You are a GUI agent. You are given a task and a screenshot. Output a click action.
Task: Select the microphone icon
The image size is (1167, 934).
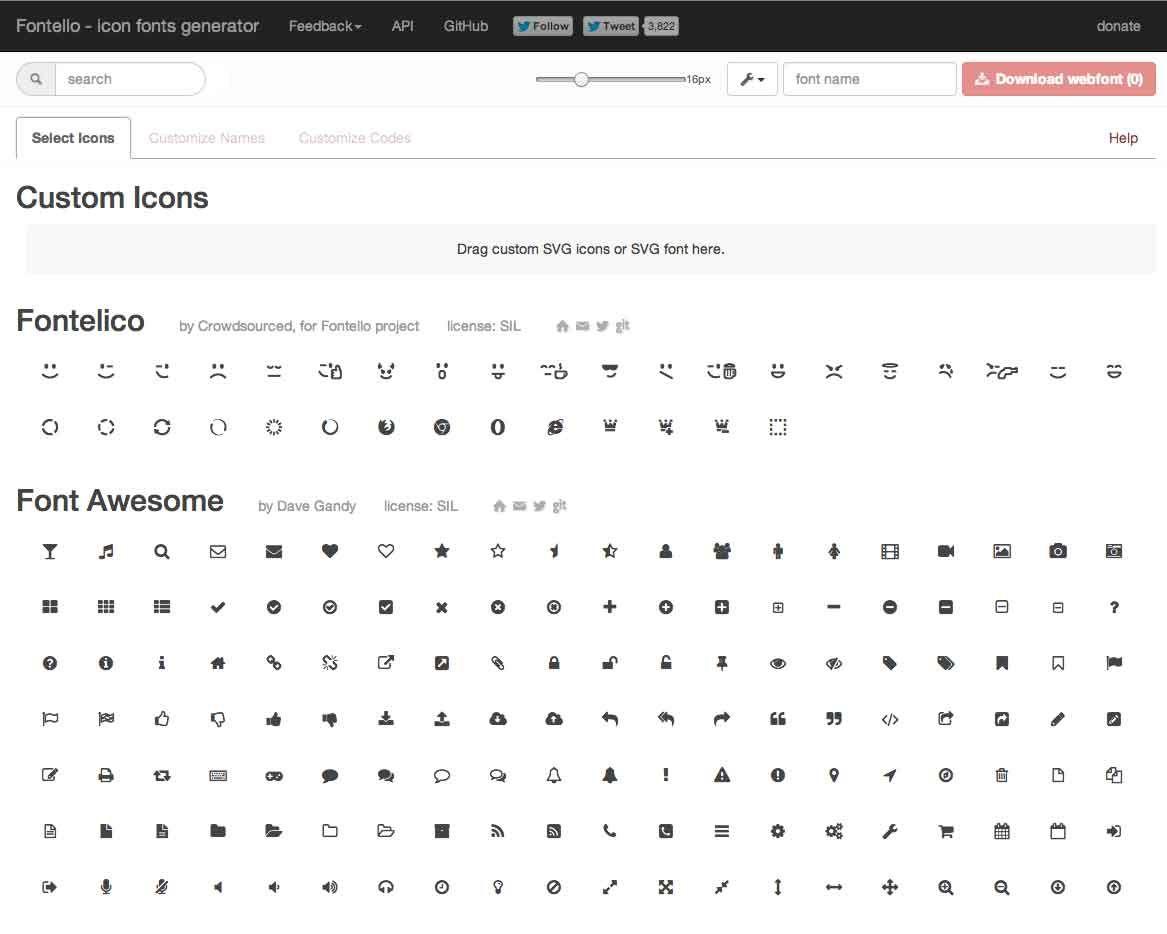(x=106, y=887)
